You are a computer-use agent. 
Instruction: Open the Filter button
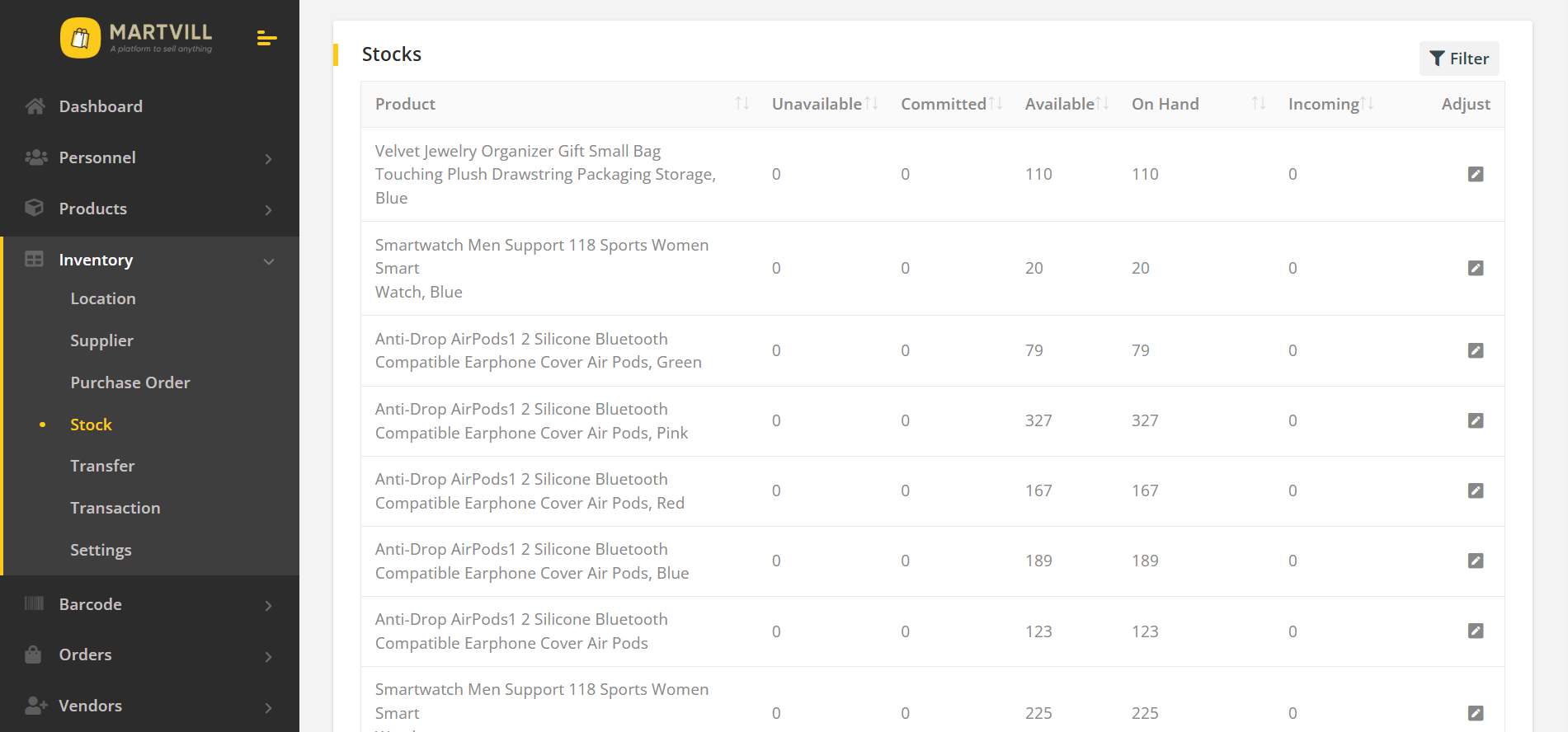pyautogui.click(x=1459, y=59)
